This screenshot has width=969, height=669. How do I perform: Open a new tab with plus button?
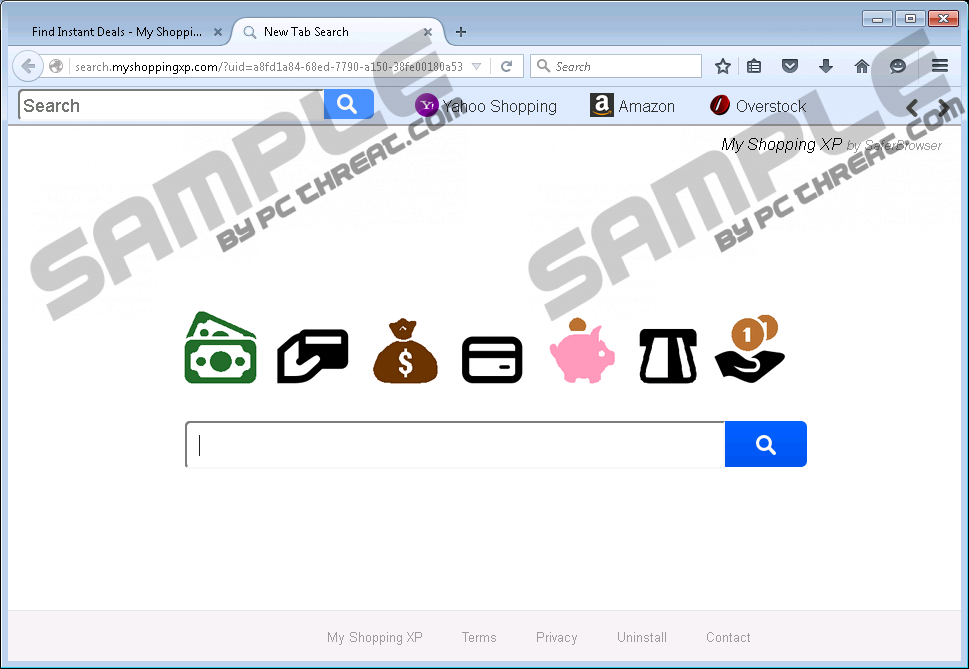pyautogui.click(x=461, y=32)
